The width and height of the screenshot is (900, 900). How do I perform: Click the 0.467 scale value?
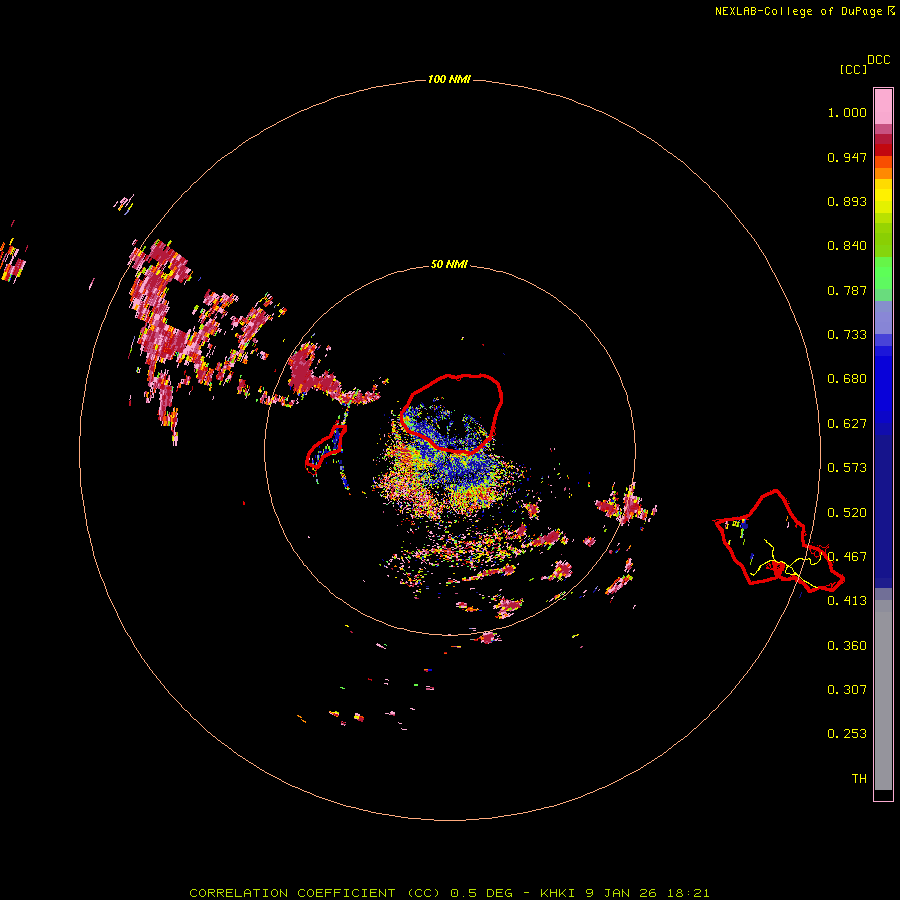[x=847, y=557]
